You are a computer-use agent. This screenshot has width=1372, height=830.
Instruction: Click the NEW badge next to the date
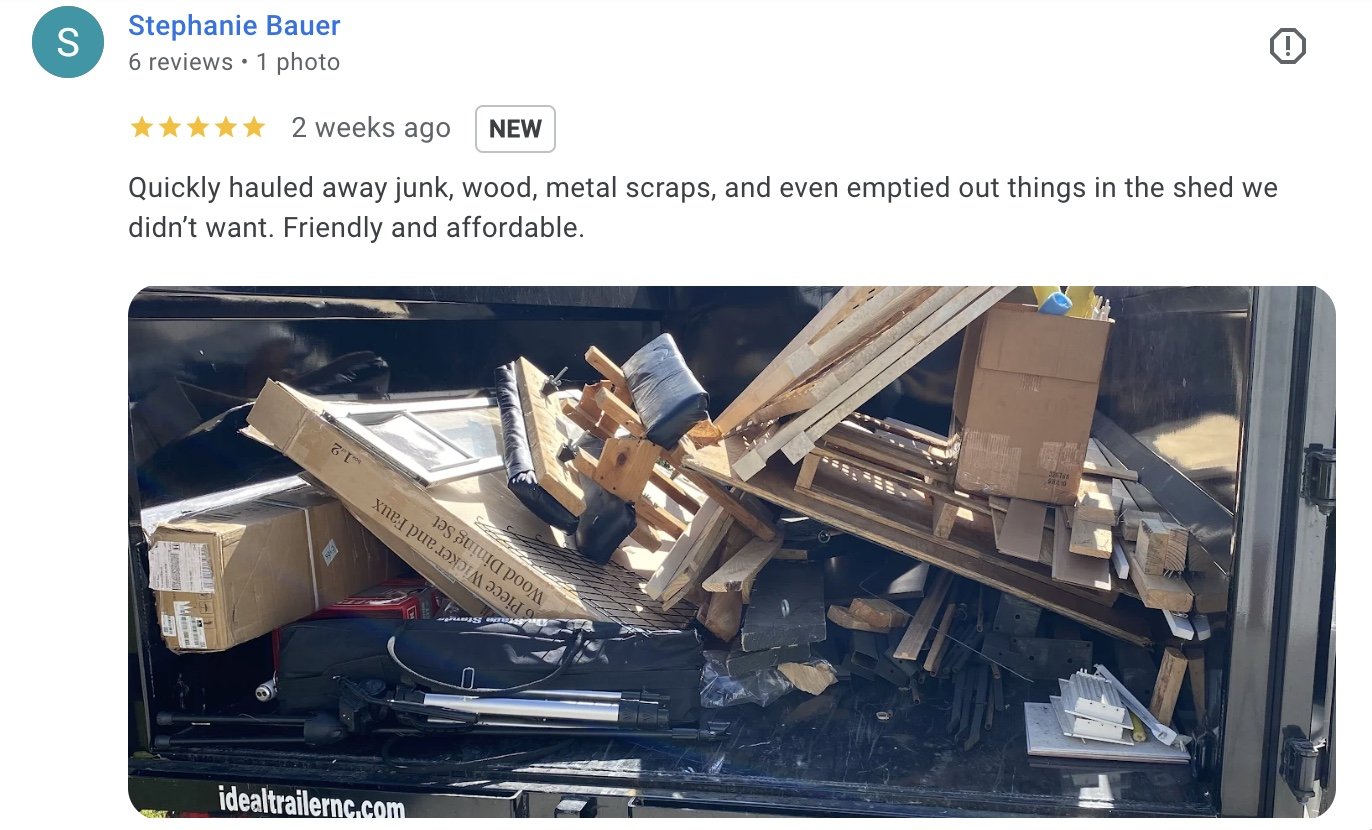515,129
